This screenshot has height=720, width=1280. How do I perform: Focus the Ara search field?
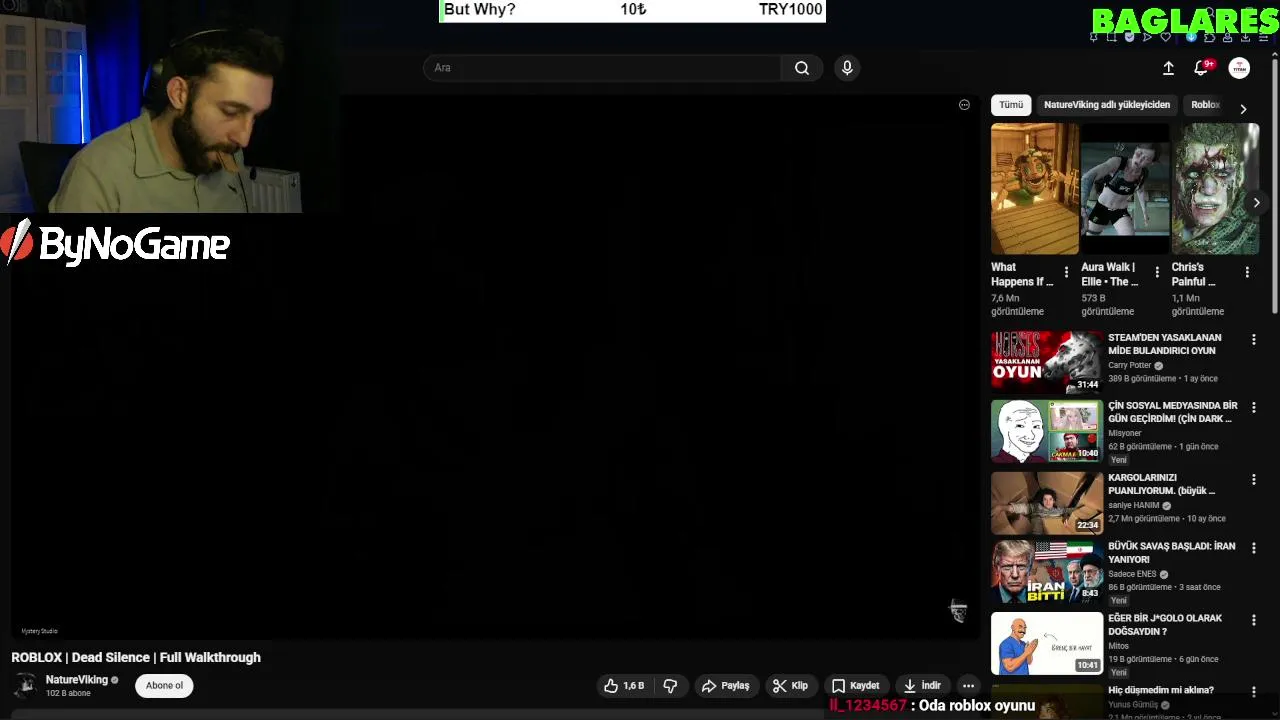pyautogui.click(x=603, y=68)
